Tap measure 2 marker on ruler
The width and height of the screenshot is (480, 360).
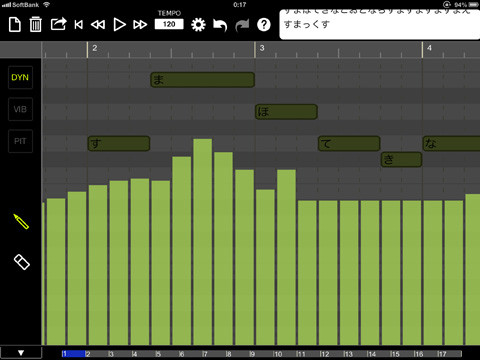[x=94, y=48]
